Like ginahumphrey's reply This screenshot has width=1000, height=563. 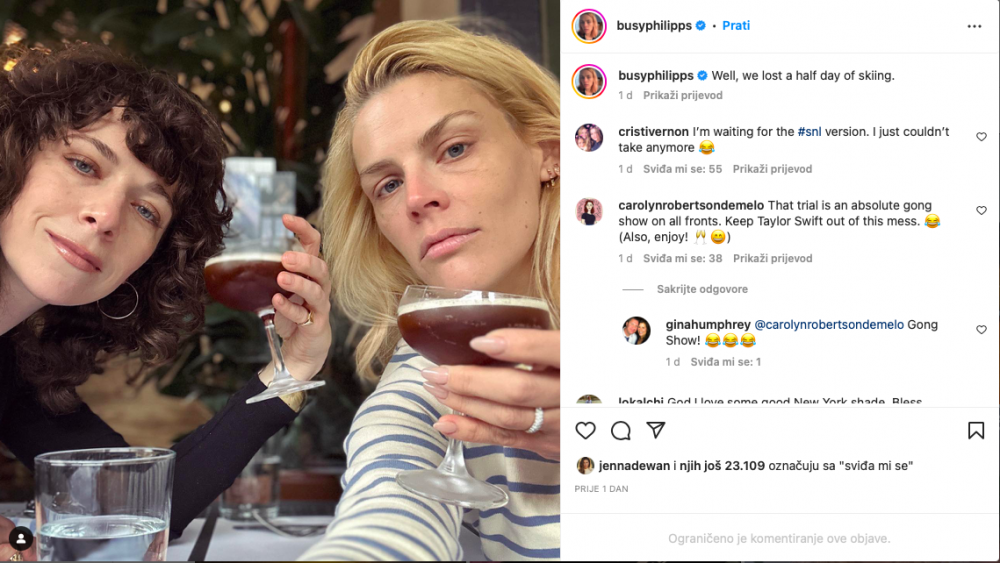pos(981,330)
